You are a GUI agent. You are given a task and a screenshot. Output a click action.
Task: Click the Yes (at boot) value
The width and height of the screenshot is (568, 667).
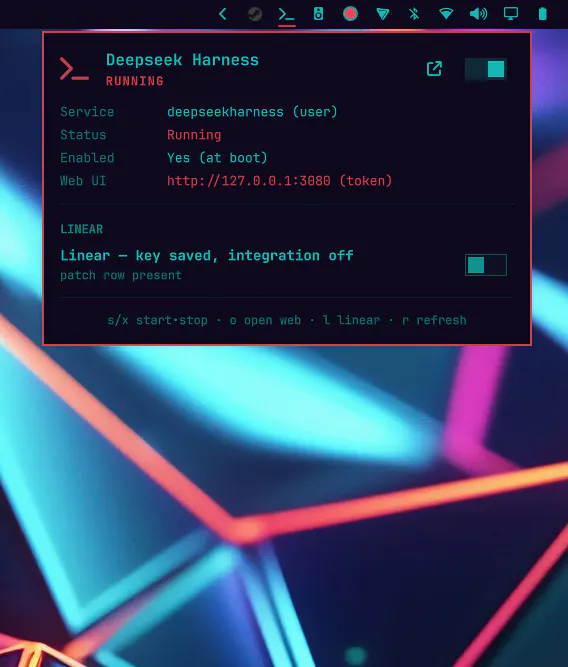click(x=217, y=158)
